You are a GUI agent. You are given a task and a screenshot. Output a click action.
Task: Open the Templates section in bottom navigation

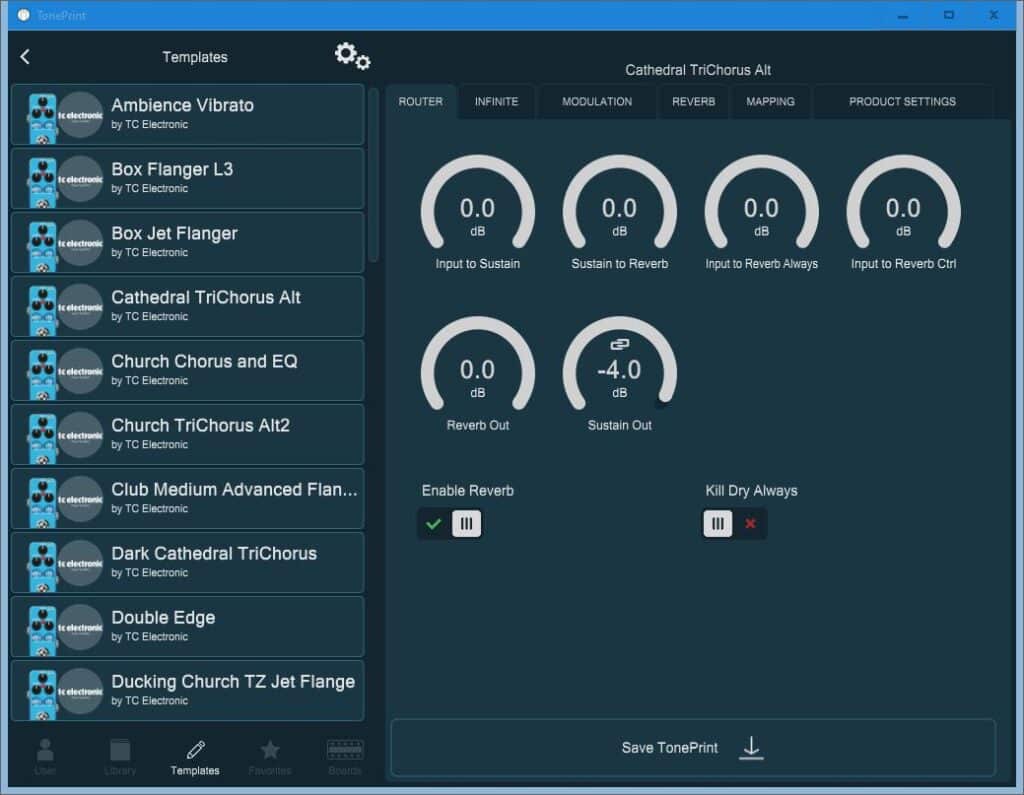[x=195, y=758]
